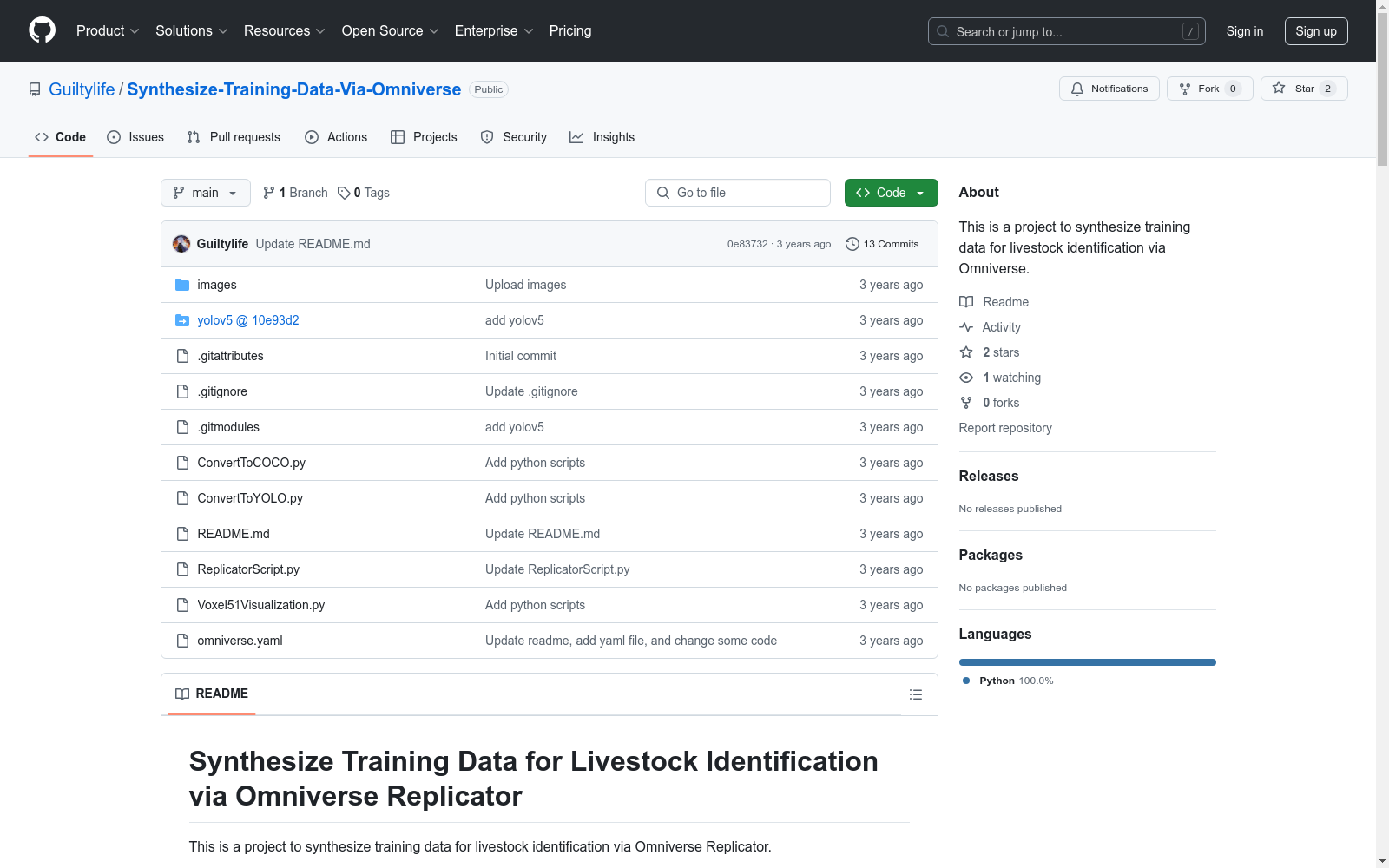
Task: Click the star icon beside 2 stars
Action: [966, 352]
